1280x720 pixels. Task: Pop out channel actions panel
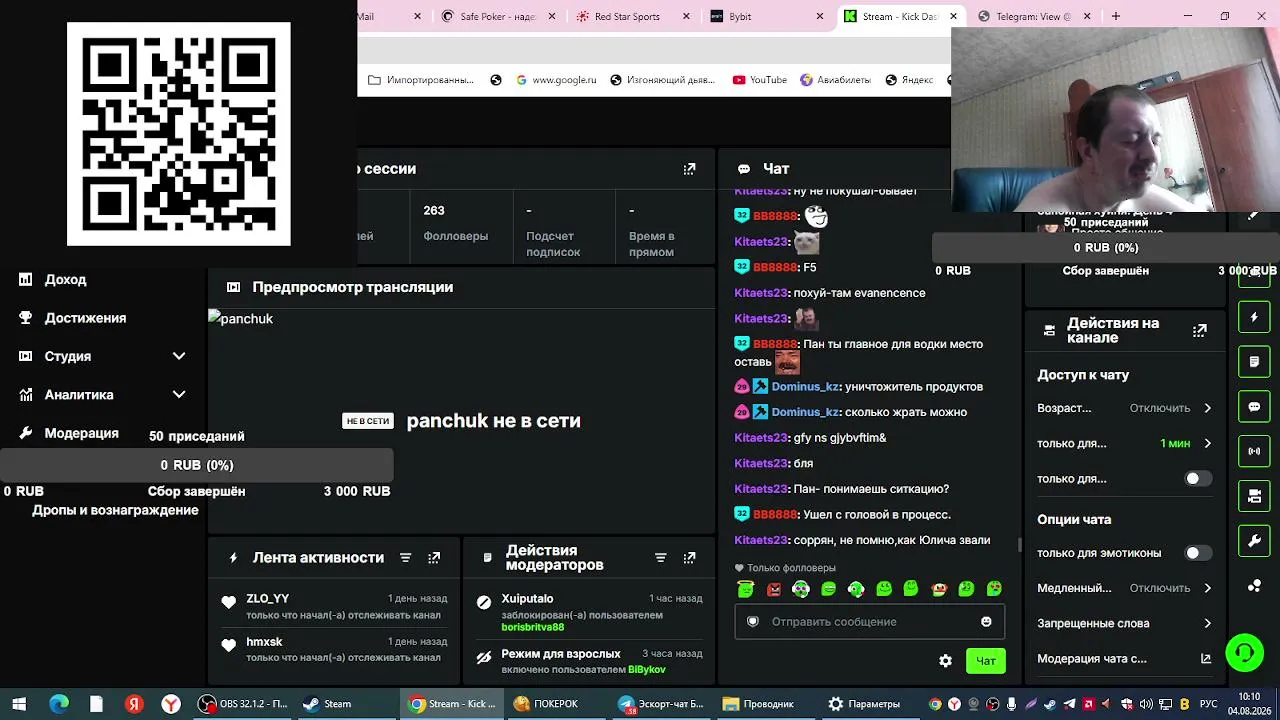pyautogui.click(x=1200, y=330)
